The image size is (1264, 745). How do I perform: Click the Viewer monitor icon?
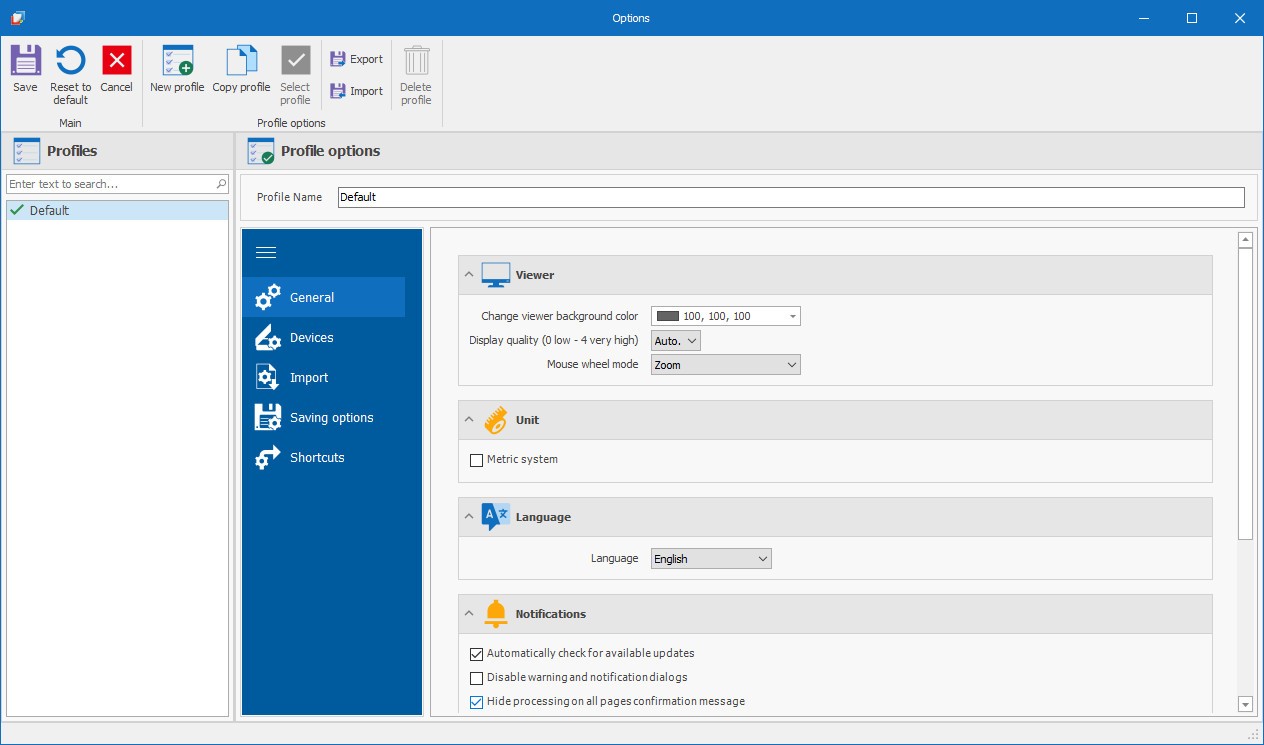click(x=496, y=275)
